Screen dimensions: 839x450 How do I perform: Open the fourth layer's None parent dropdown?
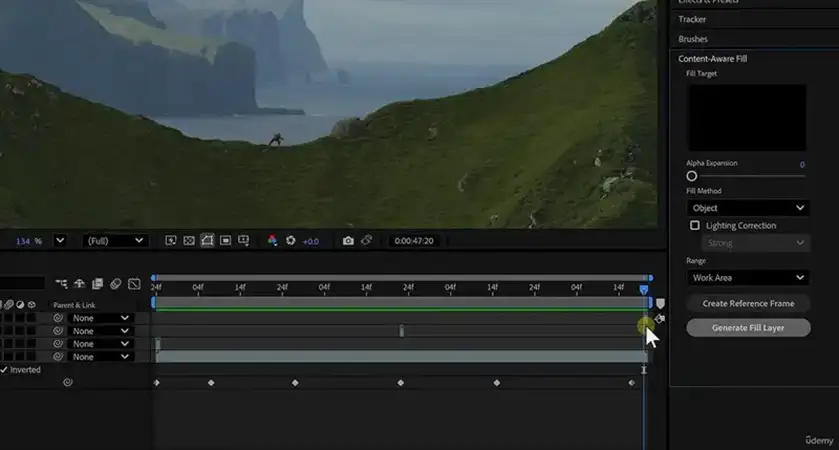(100, 356)
